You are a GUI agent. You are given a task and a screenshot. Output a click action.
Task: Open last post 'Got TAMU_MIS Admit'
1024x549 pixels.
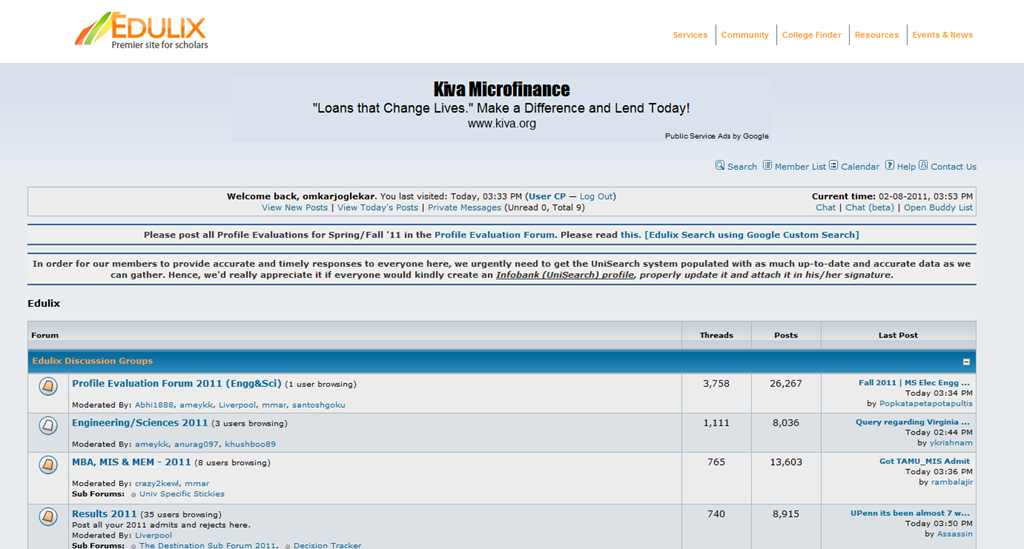pos(924,461)
